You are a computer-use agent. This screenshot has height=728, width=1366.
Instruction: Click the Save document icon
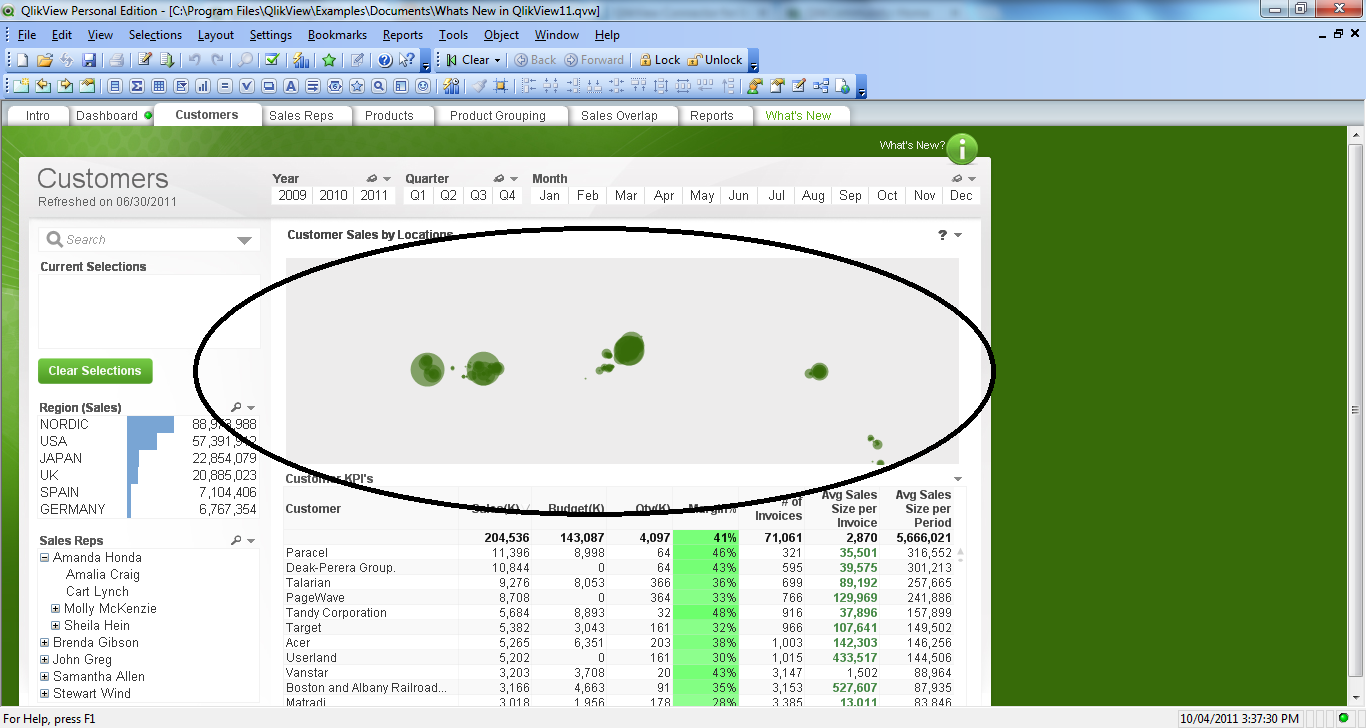pos(89,60)
